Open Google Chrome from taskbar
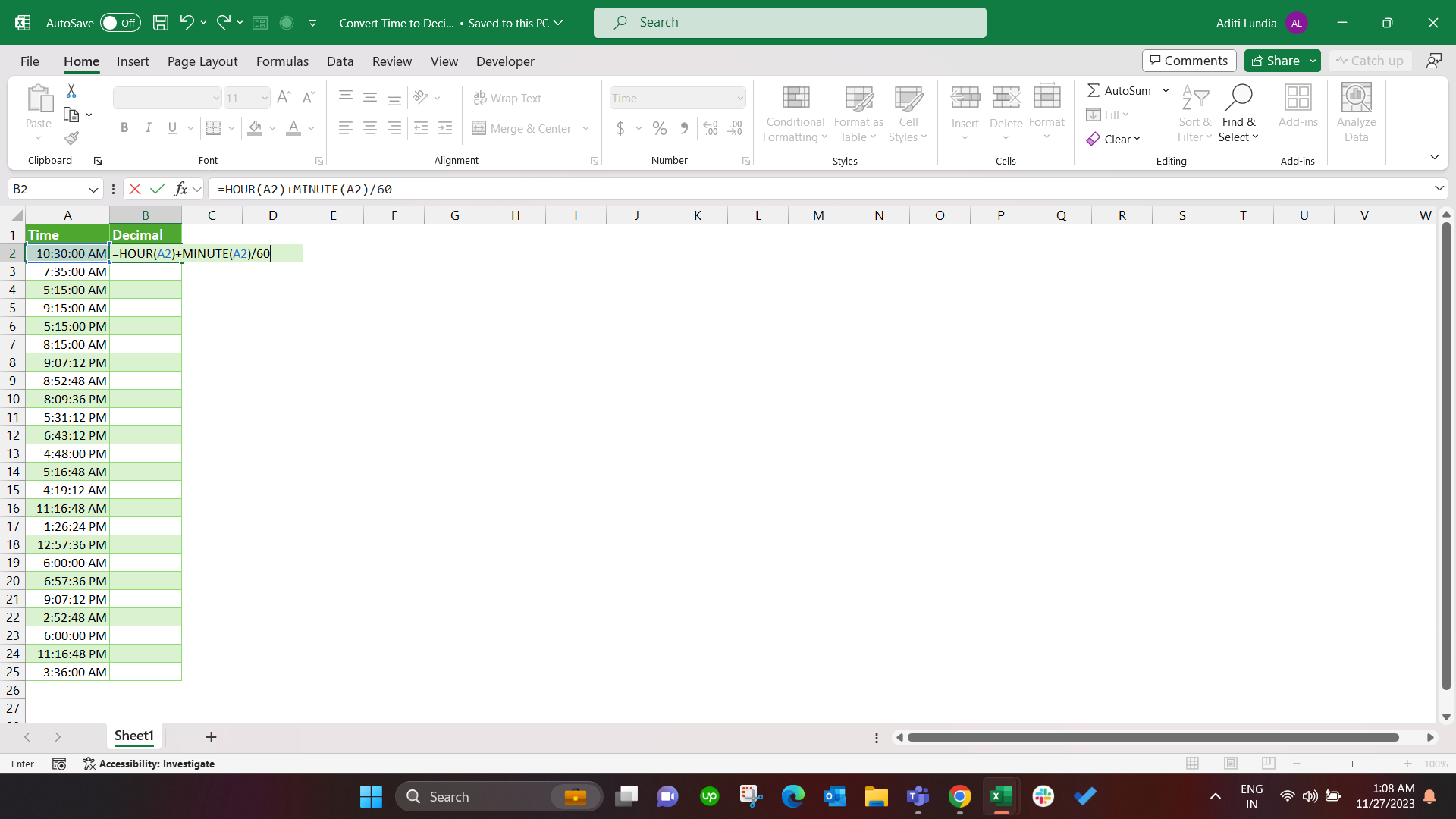Viewport: 1456px width, 819px height. pyautogui.click(x=959, y=796)
